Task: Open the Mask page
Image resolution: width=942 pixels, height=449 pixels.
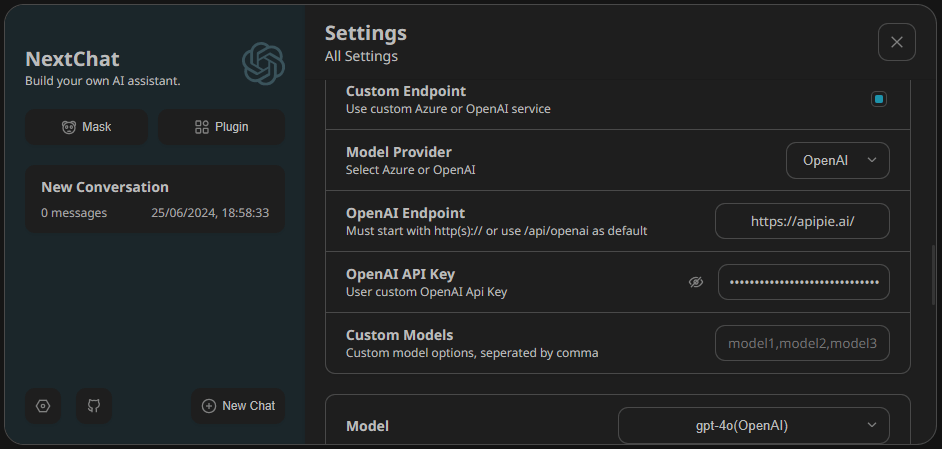Action: pos(86,127)
